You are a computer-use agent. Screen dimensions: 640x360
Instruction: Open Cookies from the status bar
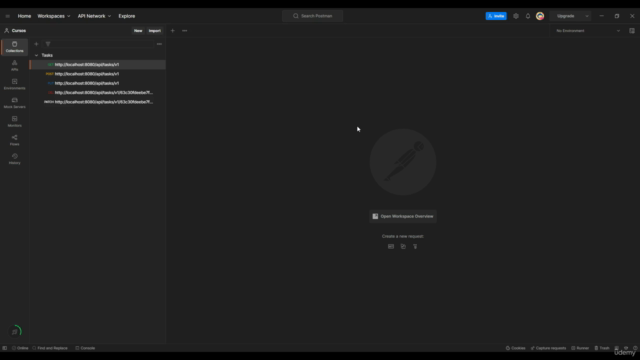pyautogui.click(x=516, y=348)
